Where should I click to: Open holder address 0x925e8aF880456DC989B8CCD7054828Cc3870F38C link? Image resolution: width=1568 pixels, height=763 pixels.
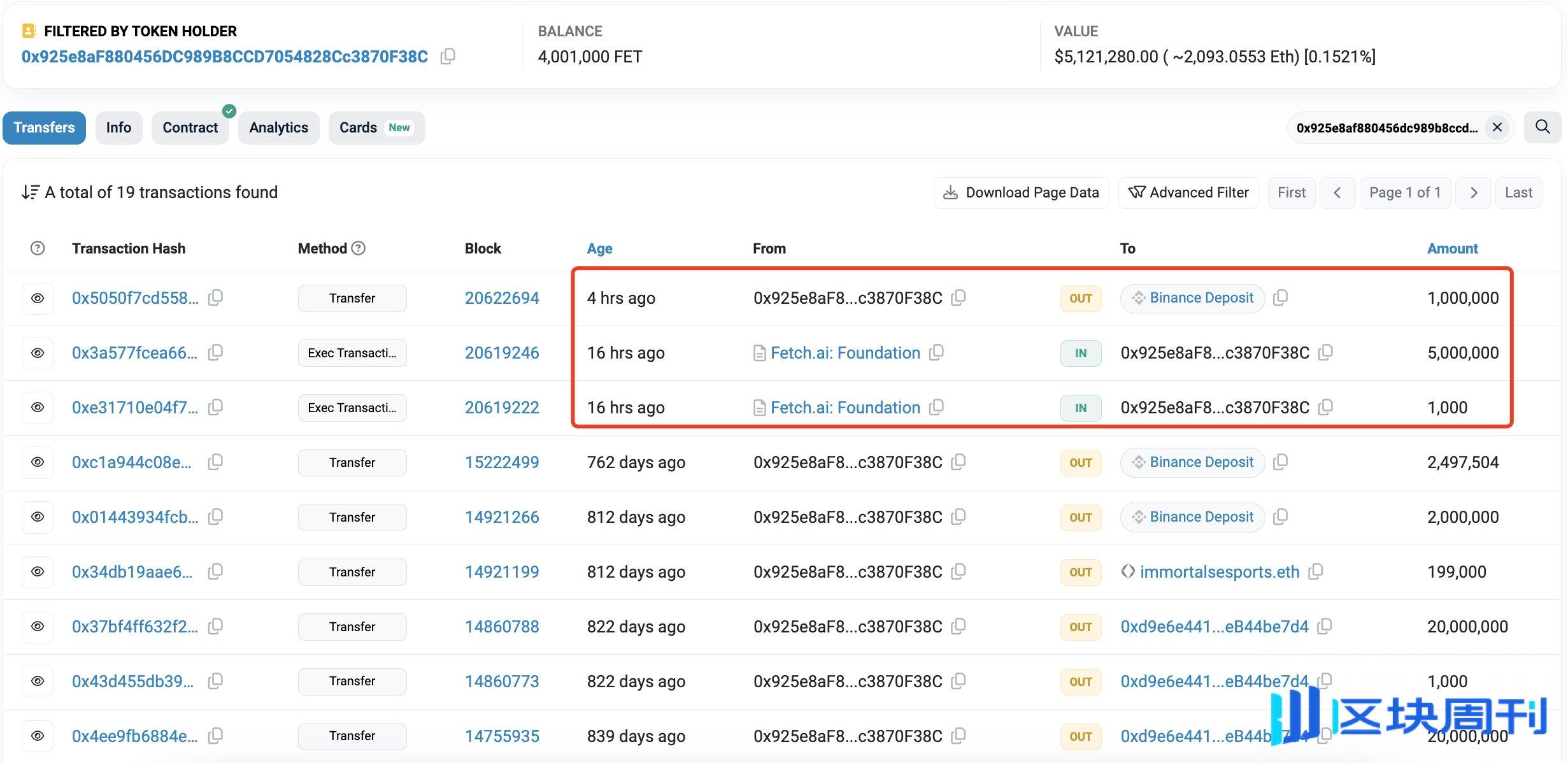click(x=225, y=57)
